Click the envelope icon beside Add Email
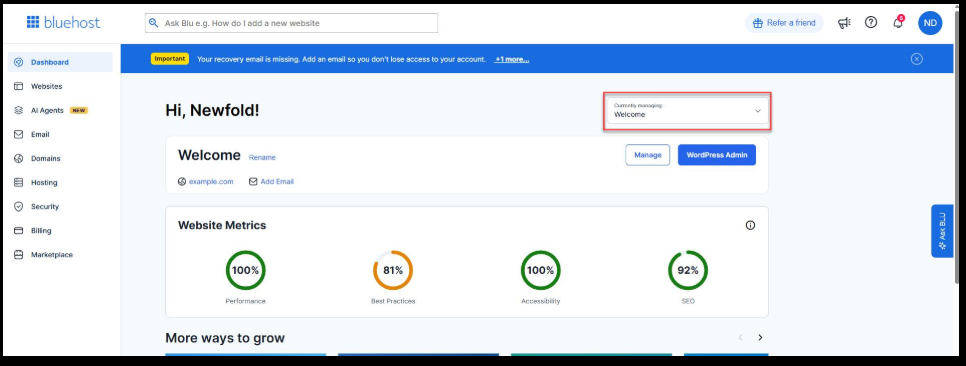This screenshot has width=966, height=366. [x=253, y=182]
